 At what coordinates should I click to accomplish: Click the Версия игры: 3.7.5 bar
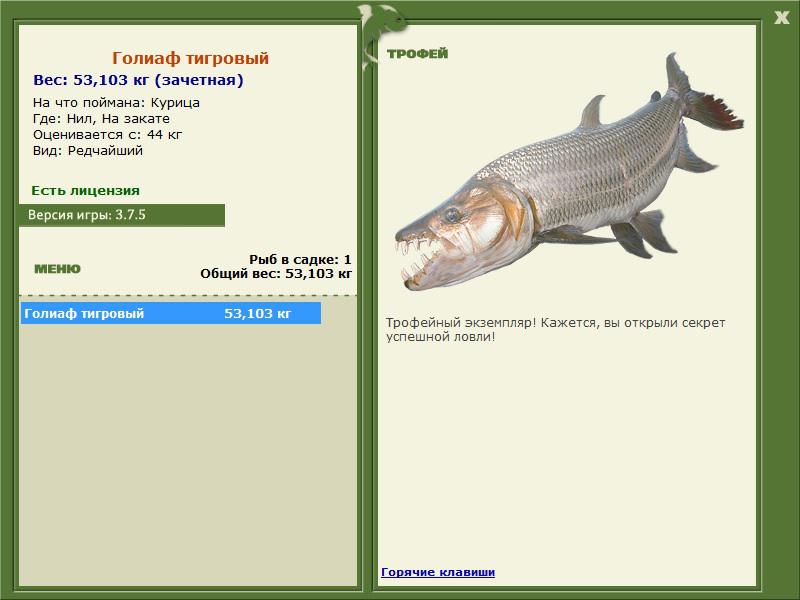(x=121, y=215)
